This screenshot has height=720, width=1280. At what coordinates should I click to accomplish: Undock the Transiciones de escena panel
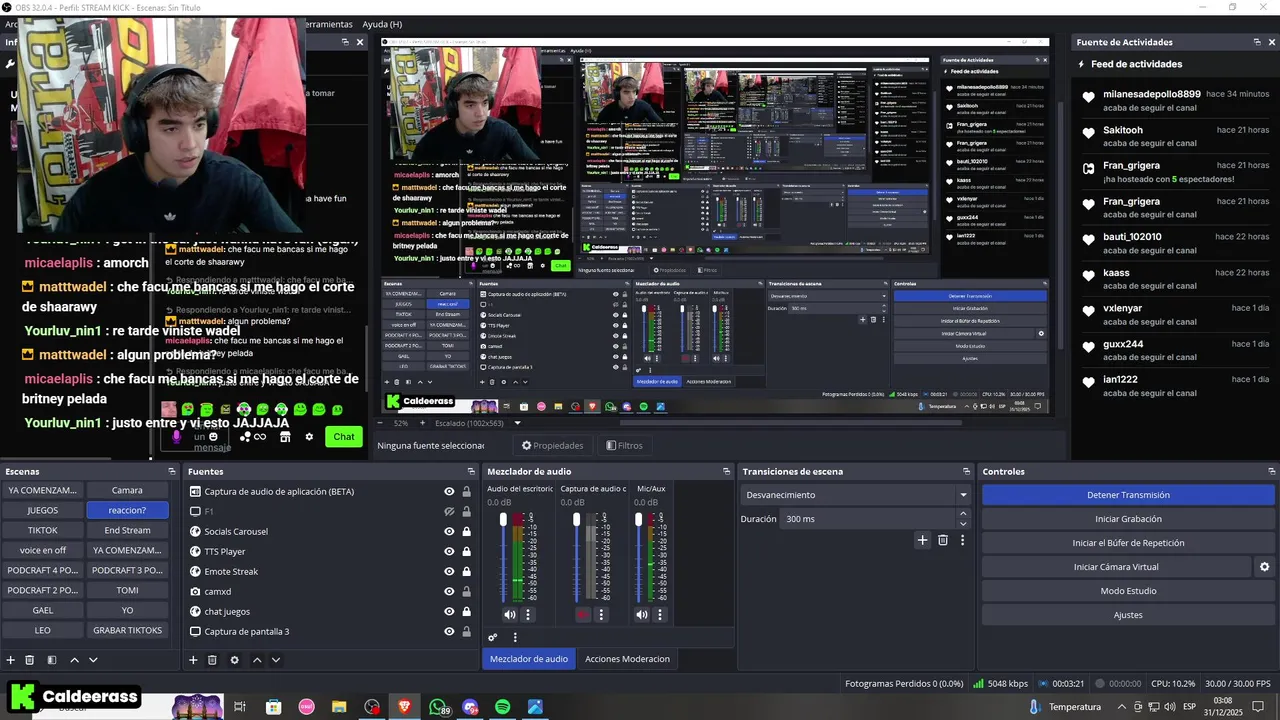click(966, 471)
